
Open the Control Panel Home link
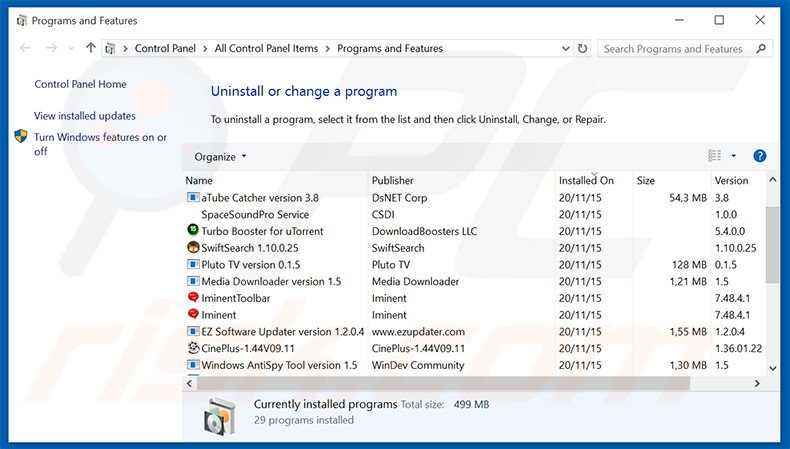[x=80, y=84]
